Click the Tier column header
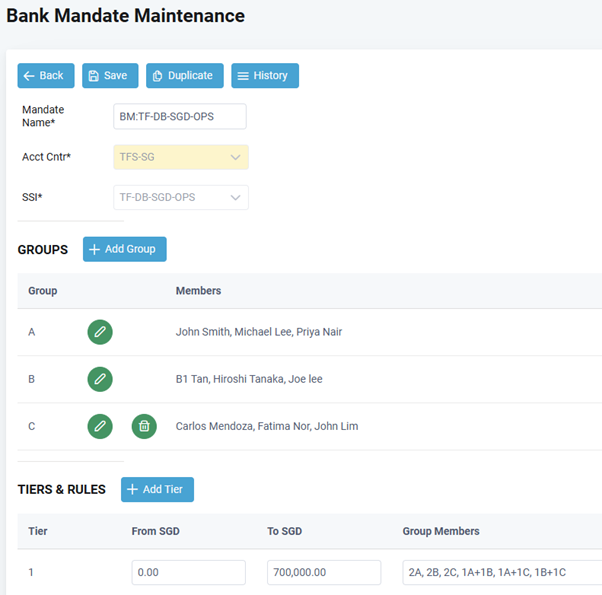This screenshot has height=595, width=602. click(38, 531)
